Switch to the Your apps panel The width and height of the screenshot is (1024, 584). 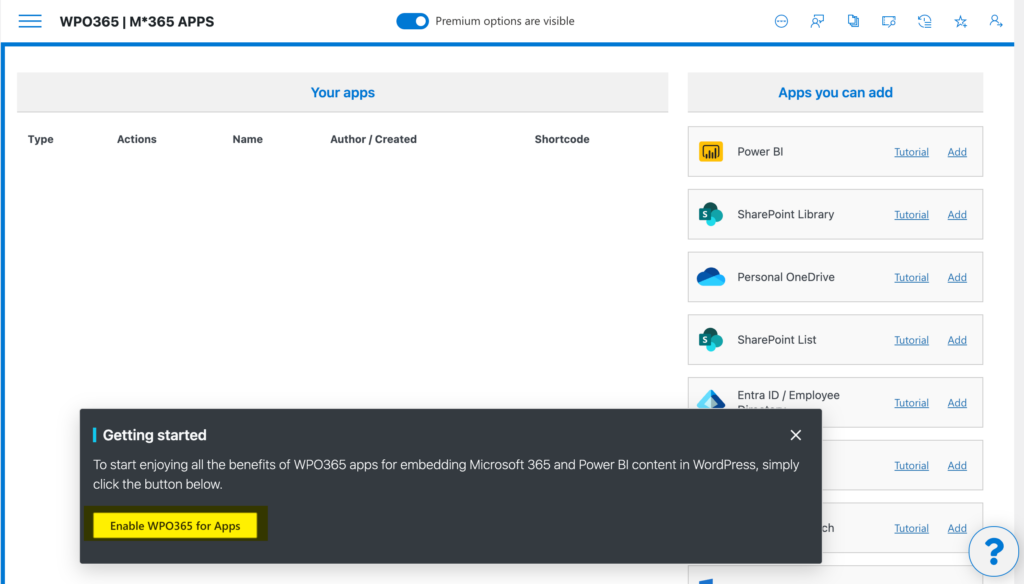click(342, 92)
